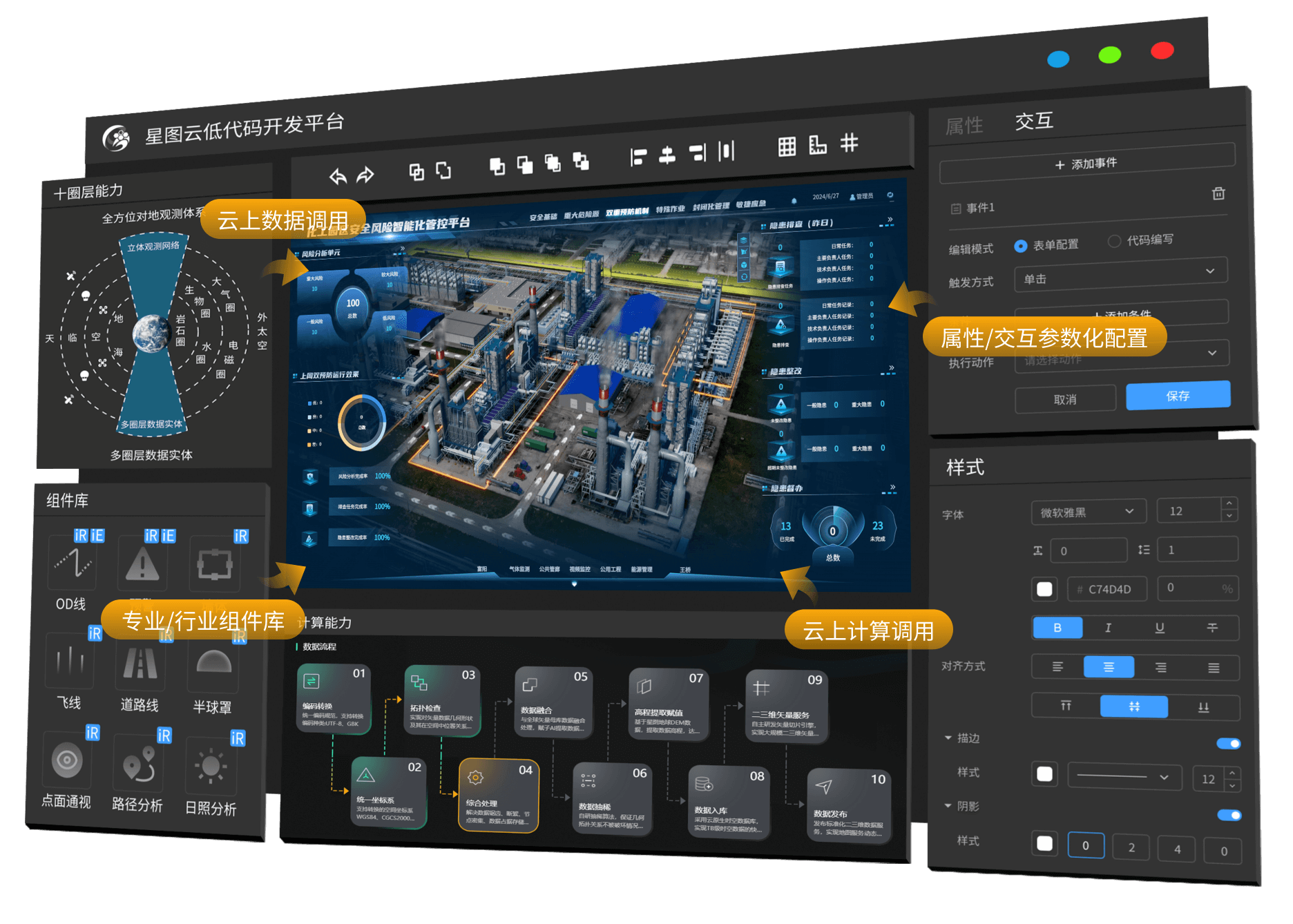Click the group elements icon
The height and width of the screenshot is (924, 1293).
pos(416,172)
